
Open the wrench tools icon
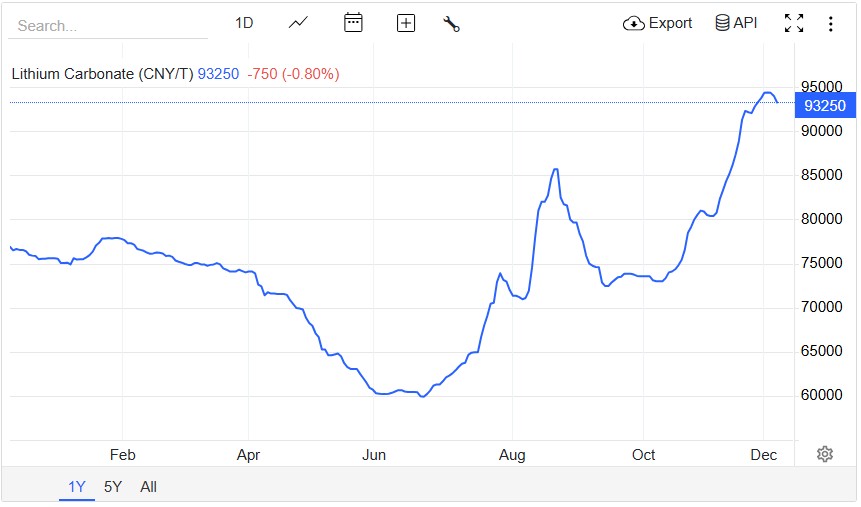pos(451,23)
